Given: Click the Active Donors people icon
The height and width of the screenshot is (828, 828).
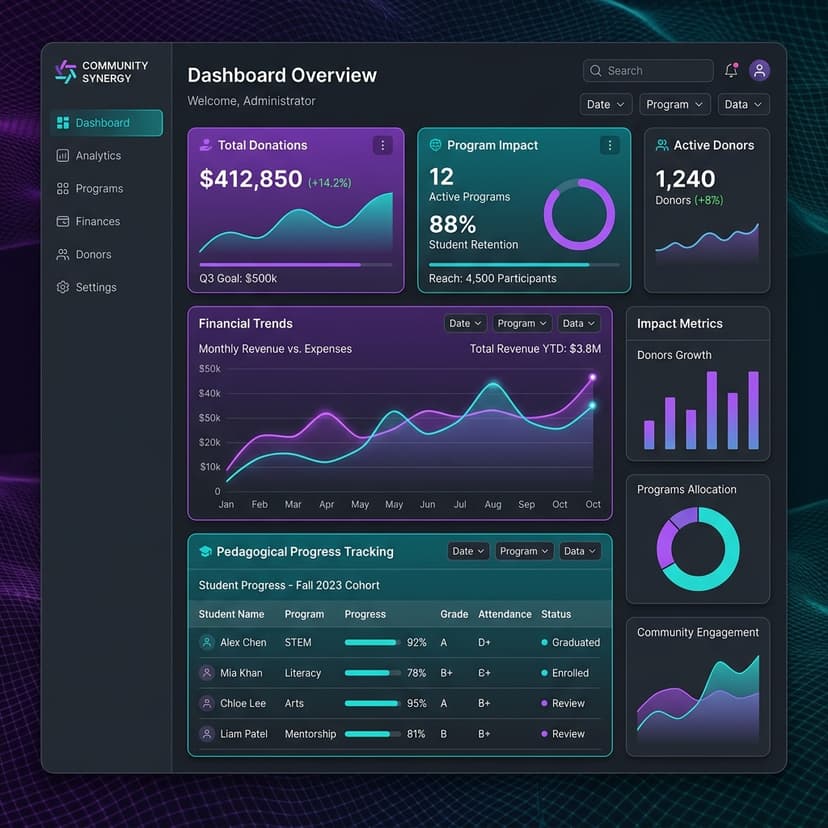Looking at the screenshot, I should [662, 145].
